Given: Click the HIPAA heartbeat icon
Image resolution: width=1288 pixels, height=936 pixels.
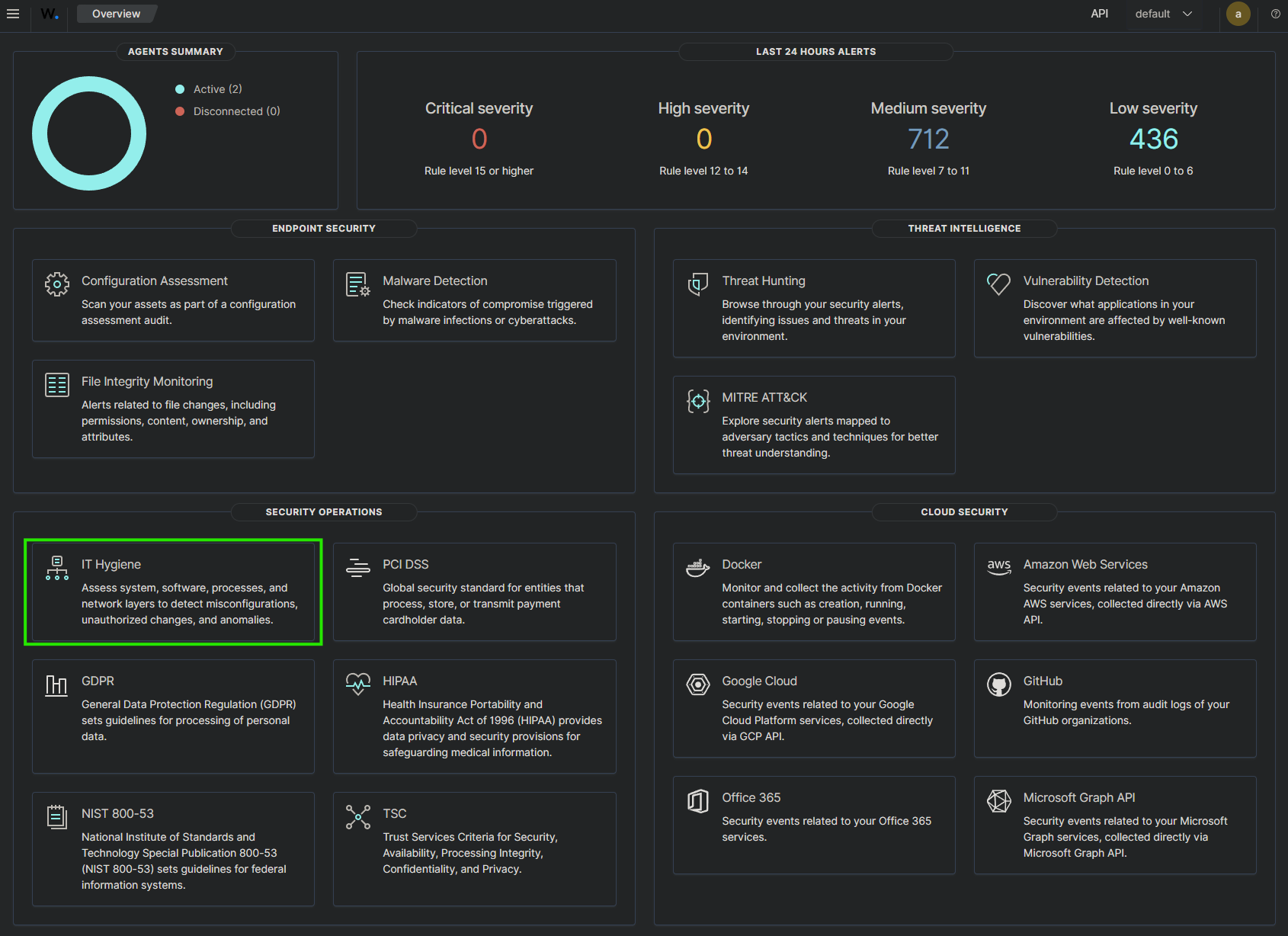Looking at the screenshot, I should point(358,684).
